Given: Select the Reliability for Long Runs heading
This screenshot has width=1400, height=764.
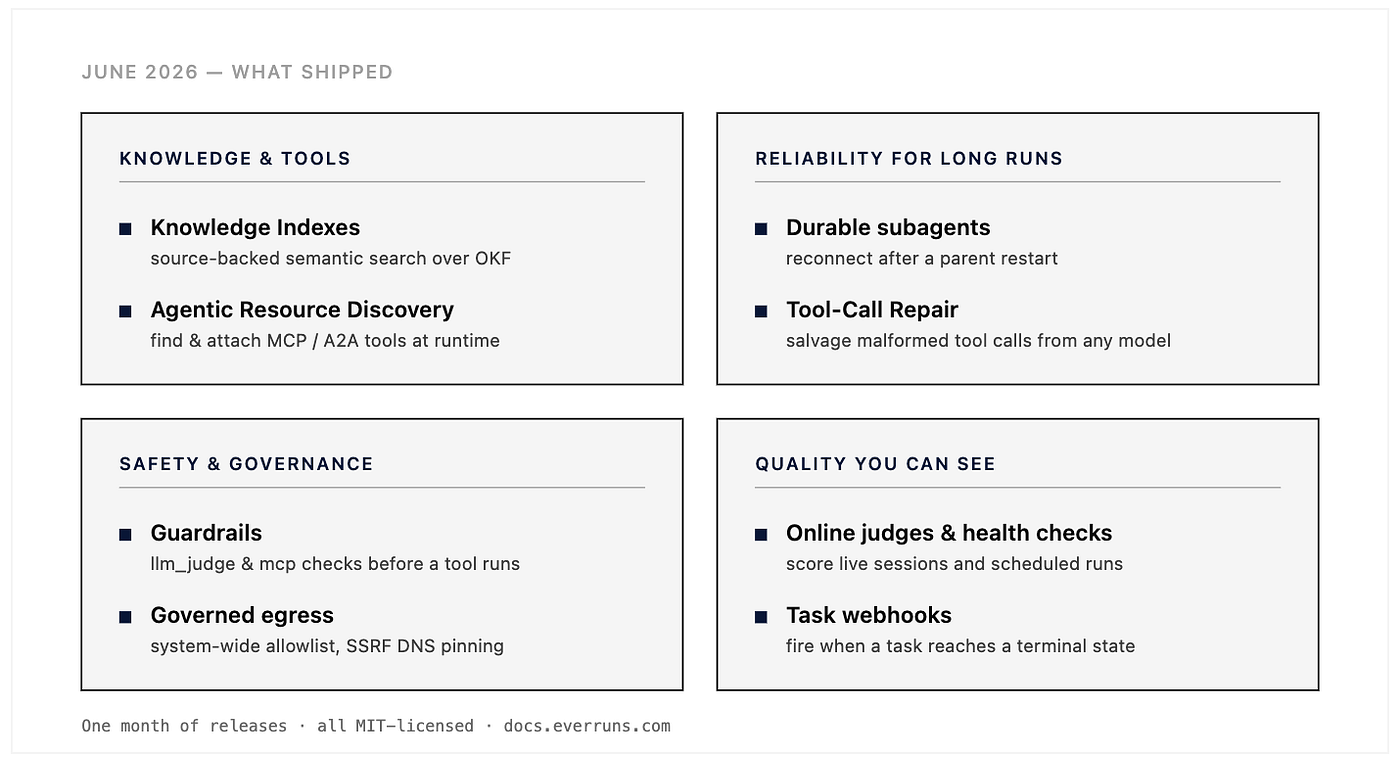Looking at the screenshot, I should (x=909, y=158).
